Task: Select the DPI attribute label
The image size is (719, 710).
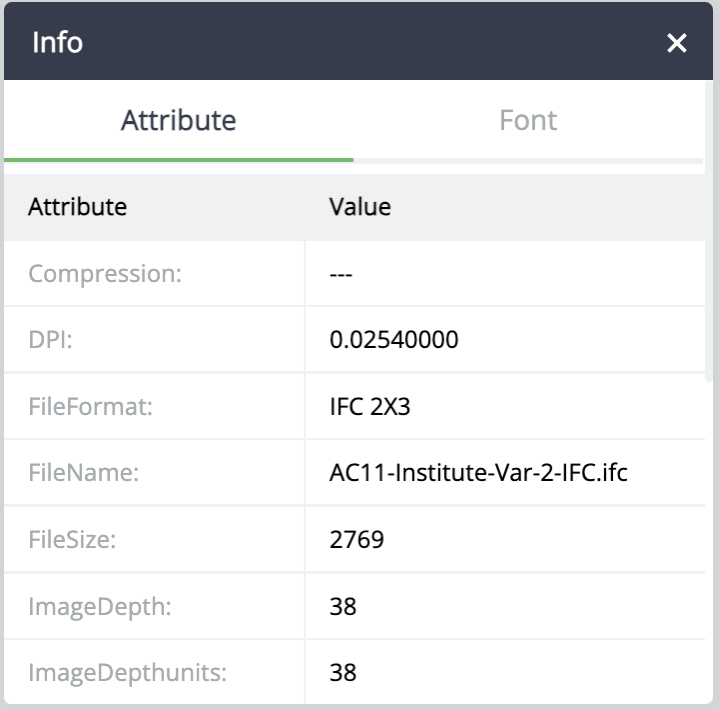Action: point(50,340)
